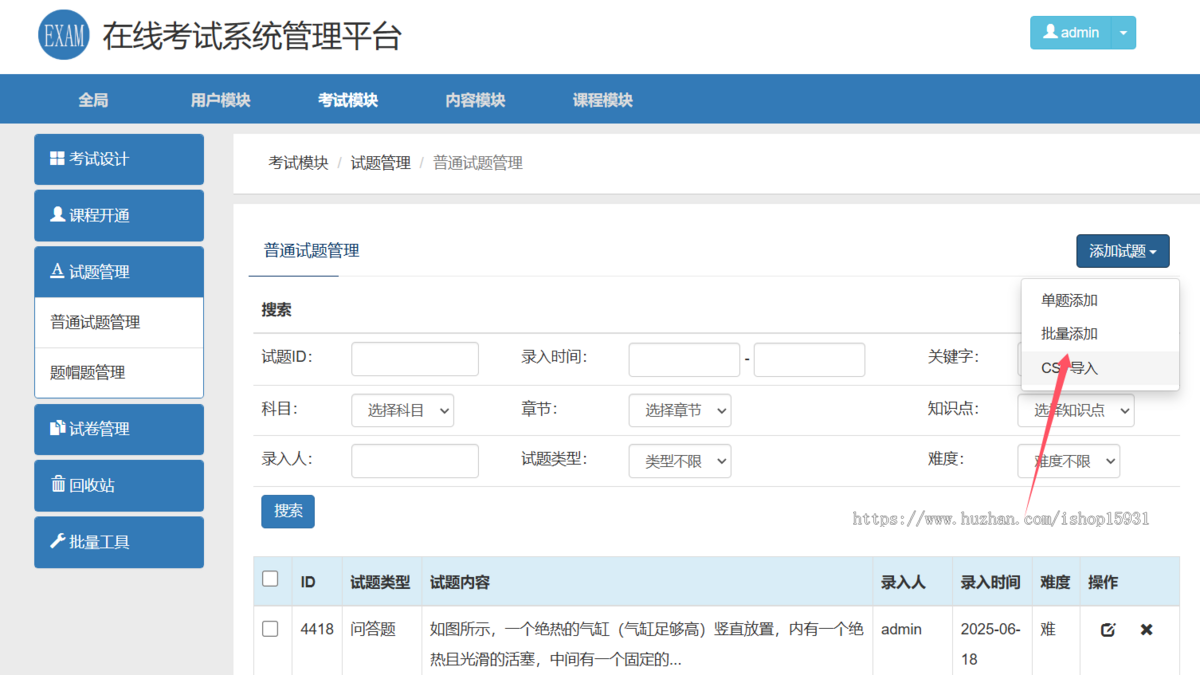Open 试卷管理 in the sidebar
The width and height of the screenshot is (1200, 675).
pyautogui.click(x=119, y=429)
